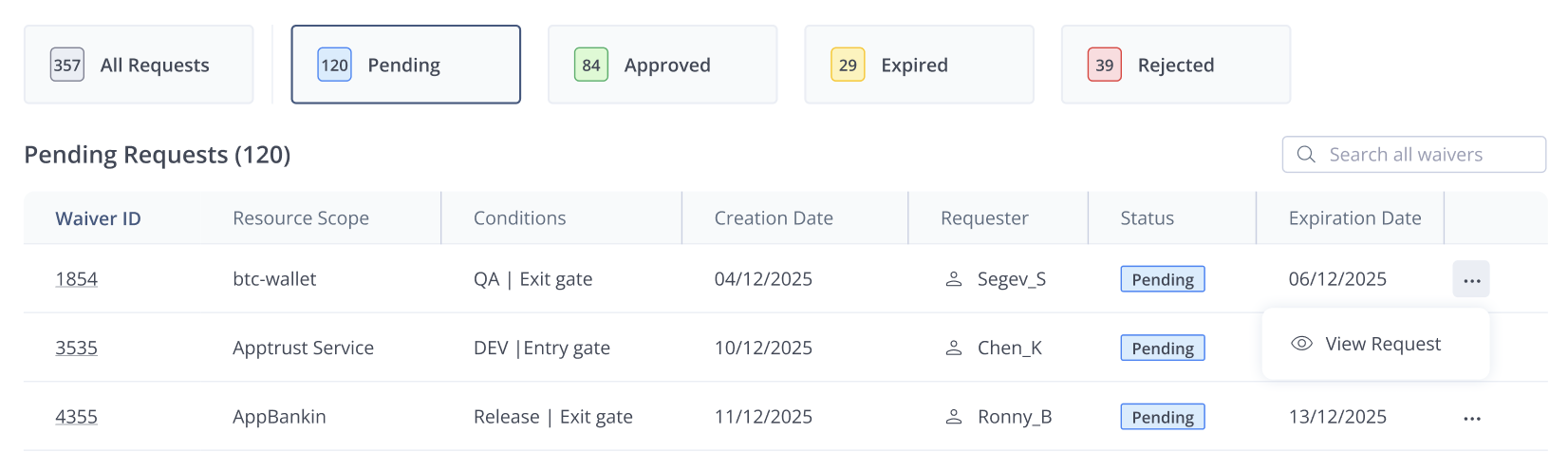The image size is (1568, 452).
Task: Click the search magnifier icon
Action: click(1306, 155)
